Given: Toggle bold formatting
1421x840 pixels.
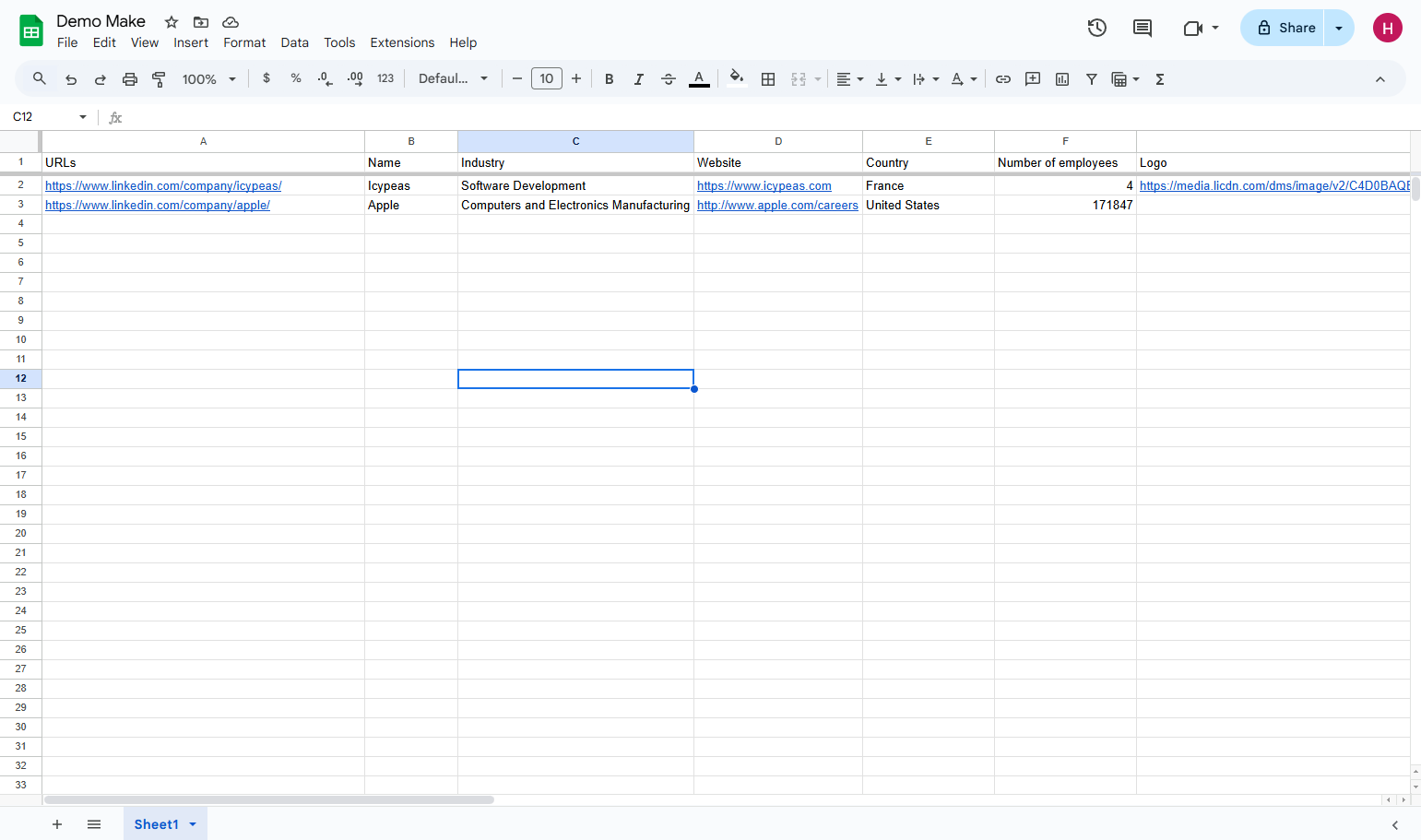Looking at the screenshot, I should 610,79.
